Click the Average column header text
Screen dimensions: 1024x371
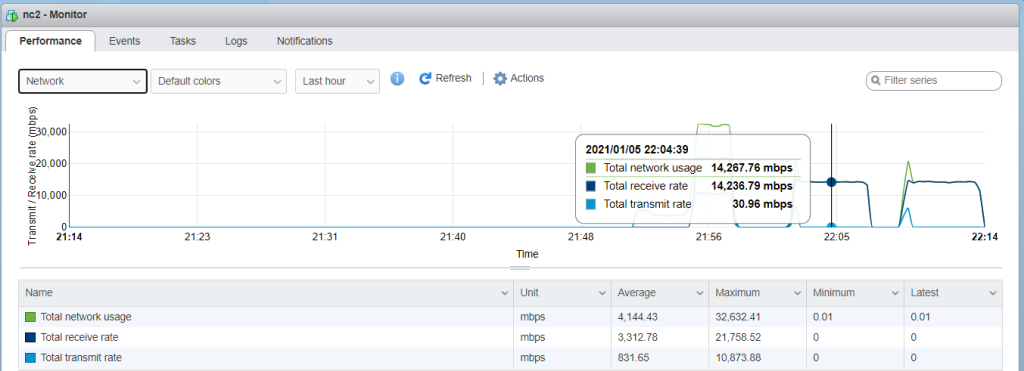click(637, 293)
